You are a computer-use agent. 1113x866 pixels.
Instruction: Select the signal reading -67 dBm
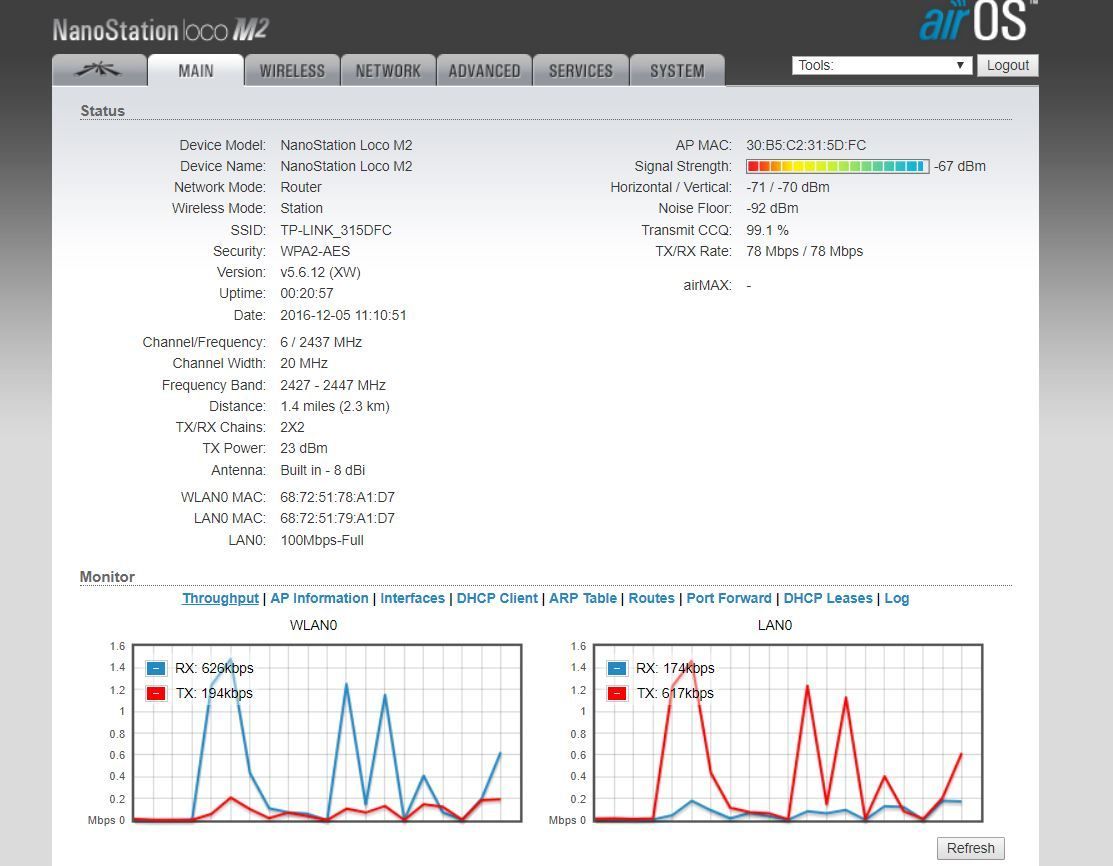960,166
